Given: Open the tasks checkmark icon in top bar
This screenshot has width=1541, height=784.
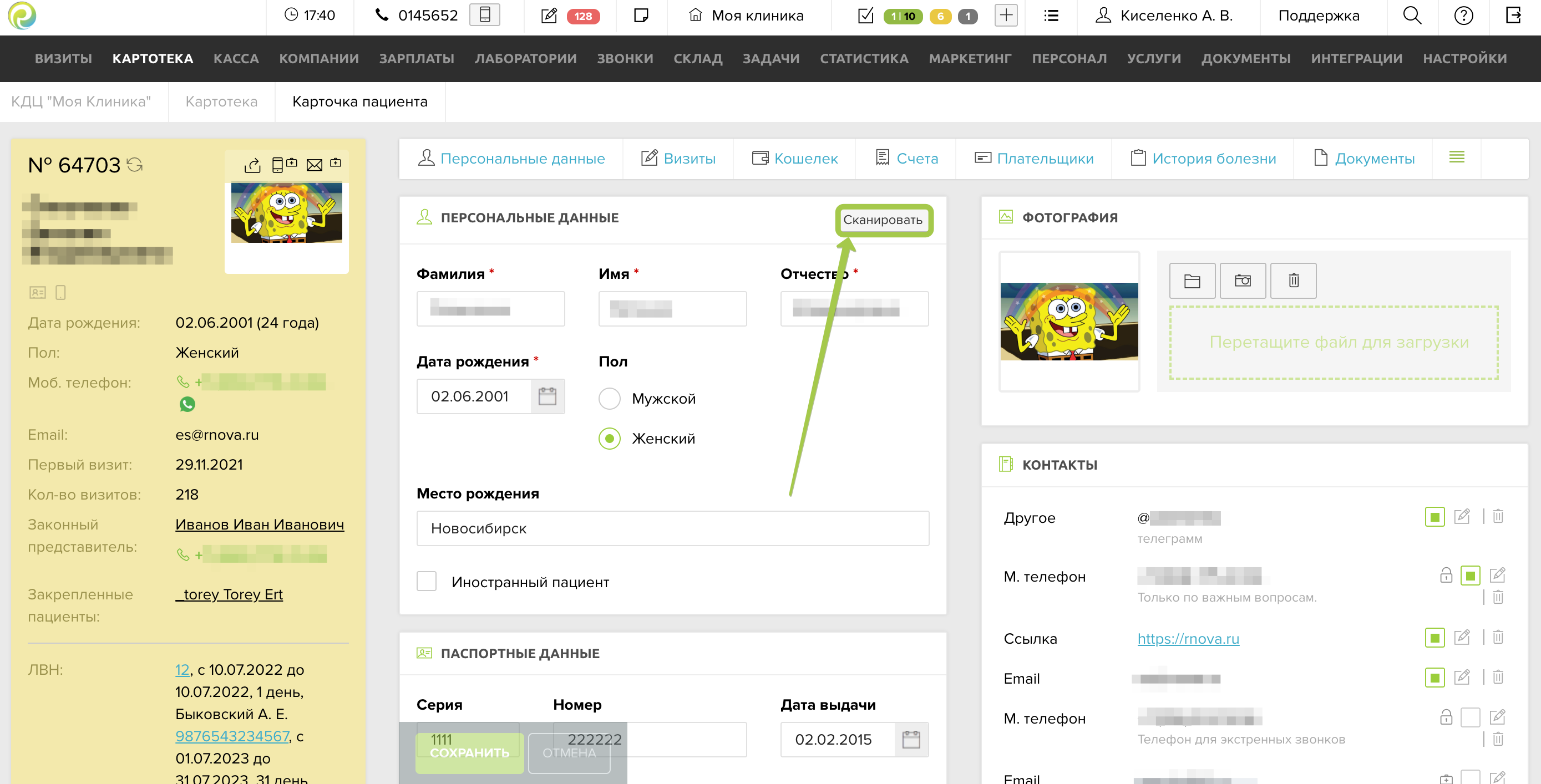Looking at the screenshot, I should click(865, 16).
